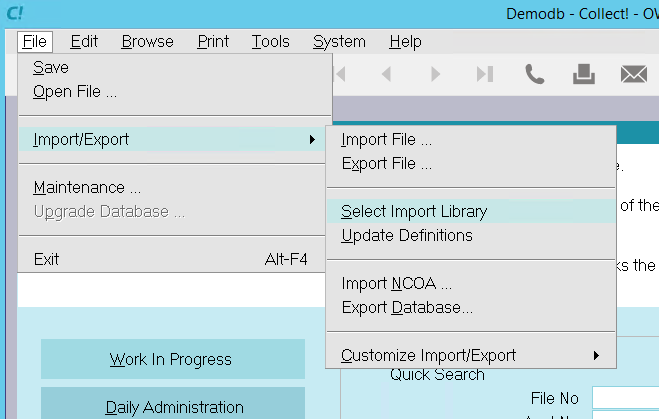Choose Update Definitions
This screenshot has width=659, height=419.
pyautogui.click(x=471, y=235)
